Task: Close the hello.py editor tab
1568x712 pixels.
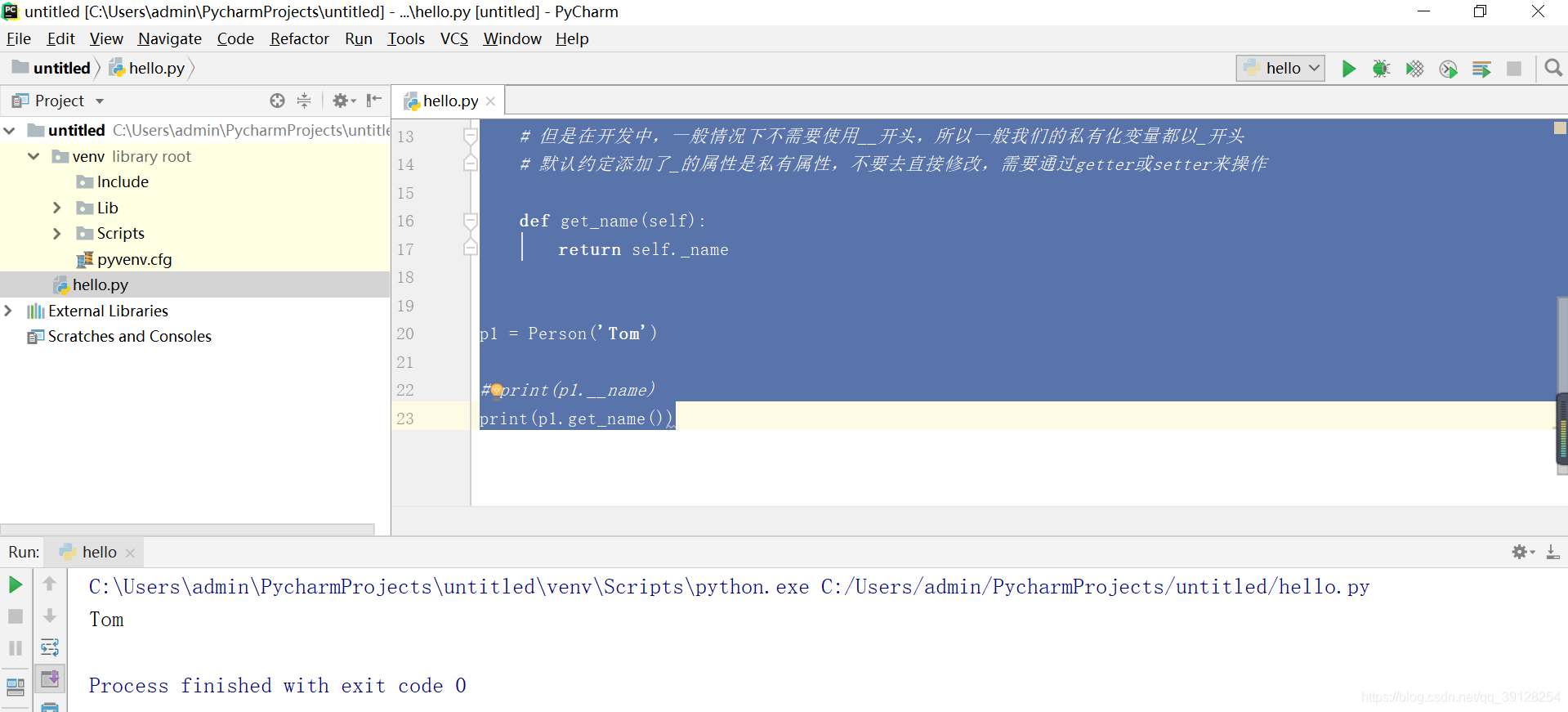Action: coord(490,101)
